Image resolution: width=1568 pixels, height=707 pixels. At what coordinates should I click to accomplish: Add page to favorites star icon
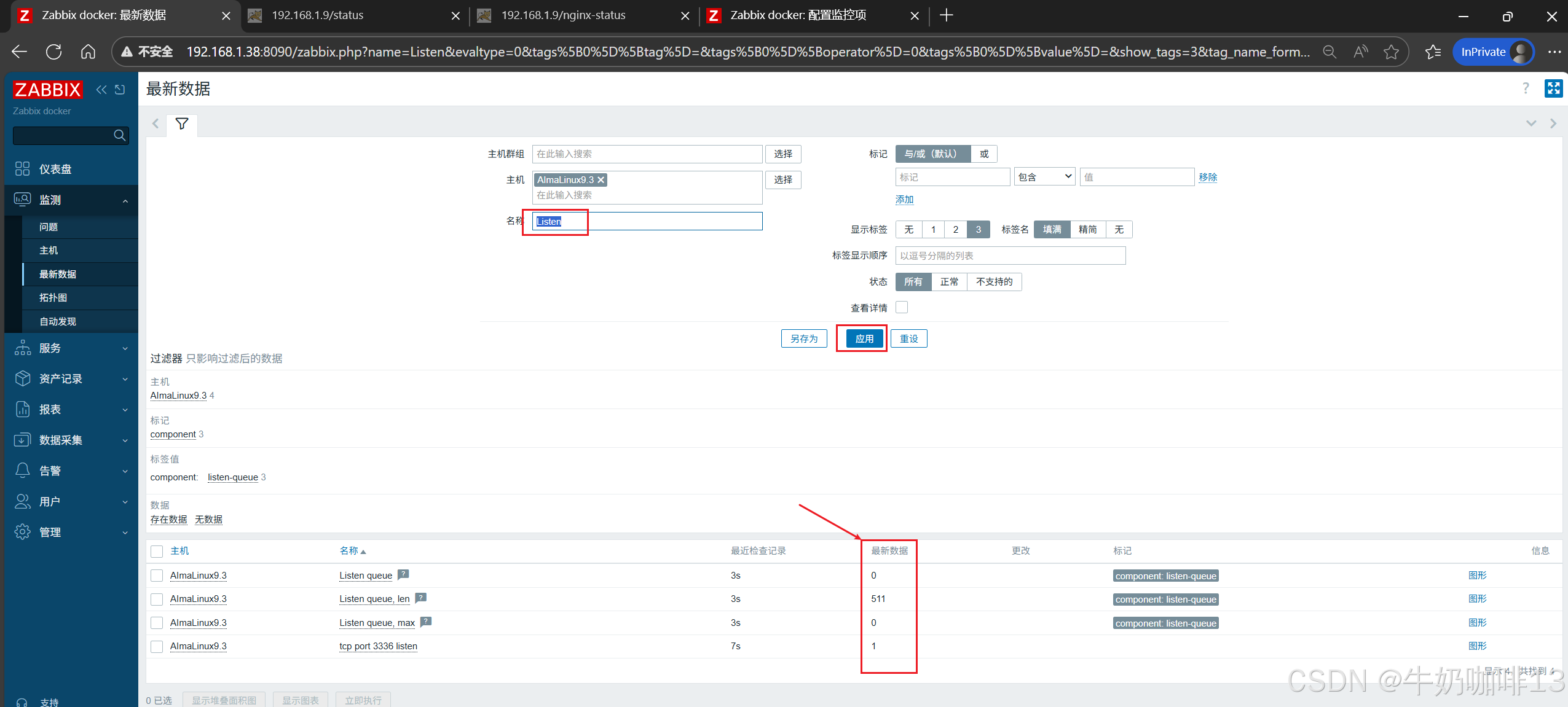(x=1391, y=52)
